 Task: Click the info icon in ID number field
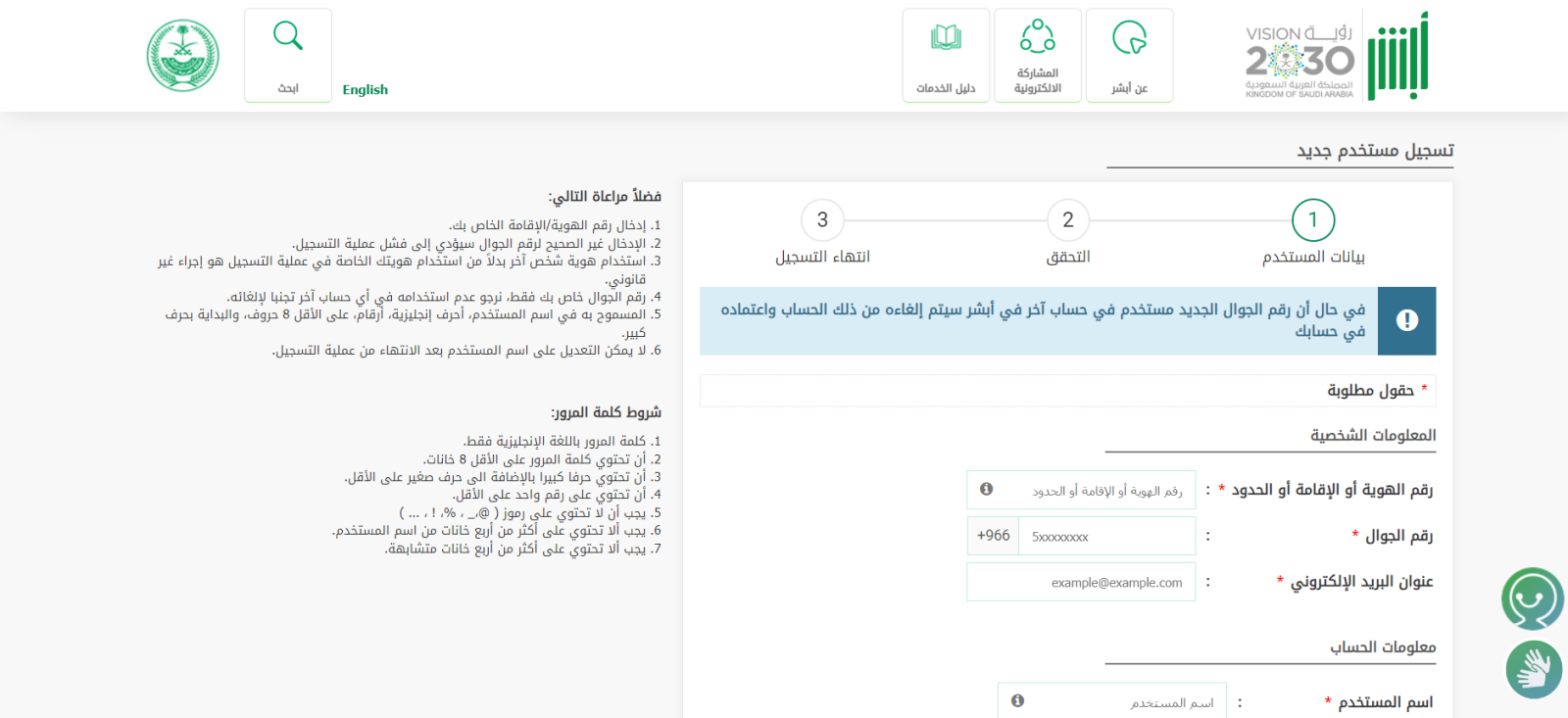pyautogui.click(x=987, y=489)
